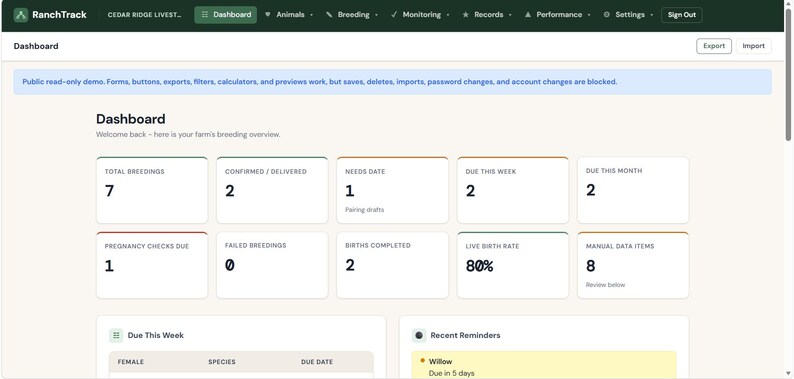The width and height of the screenshot is (794, 379).
Task: Open the Settings menu
Action: click(628, 15)
